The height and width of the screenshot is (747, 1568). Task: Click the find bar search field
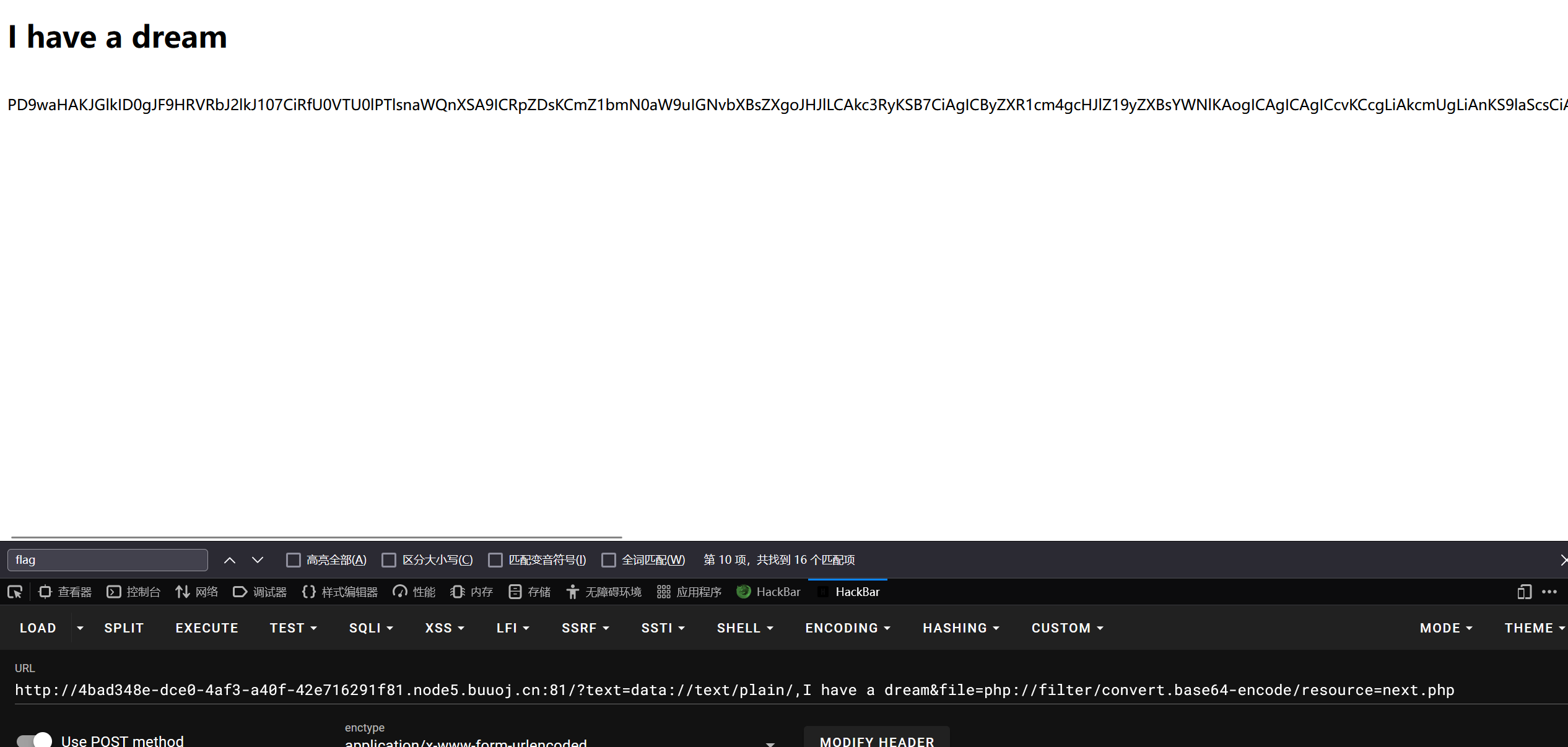tap(108, 560)
